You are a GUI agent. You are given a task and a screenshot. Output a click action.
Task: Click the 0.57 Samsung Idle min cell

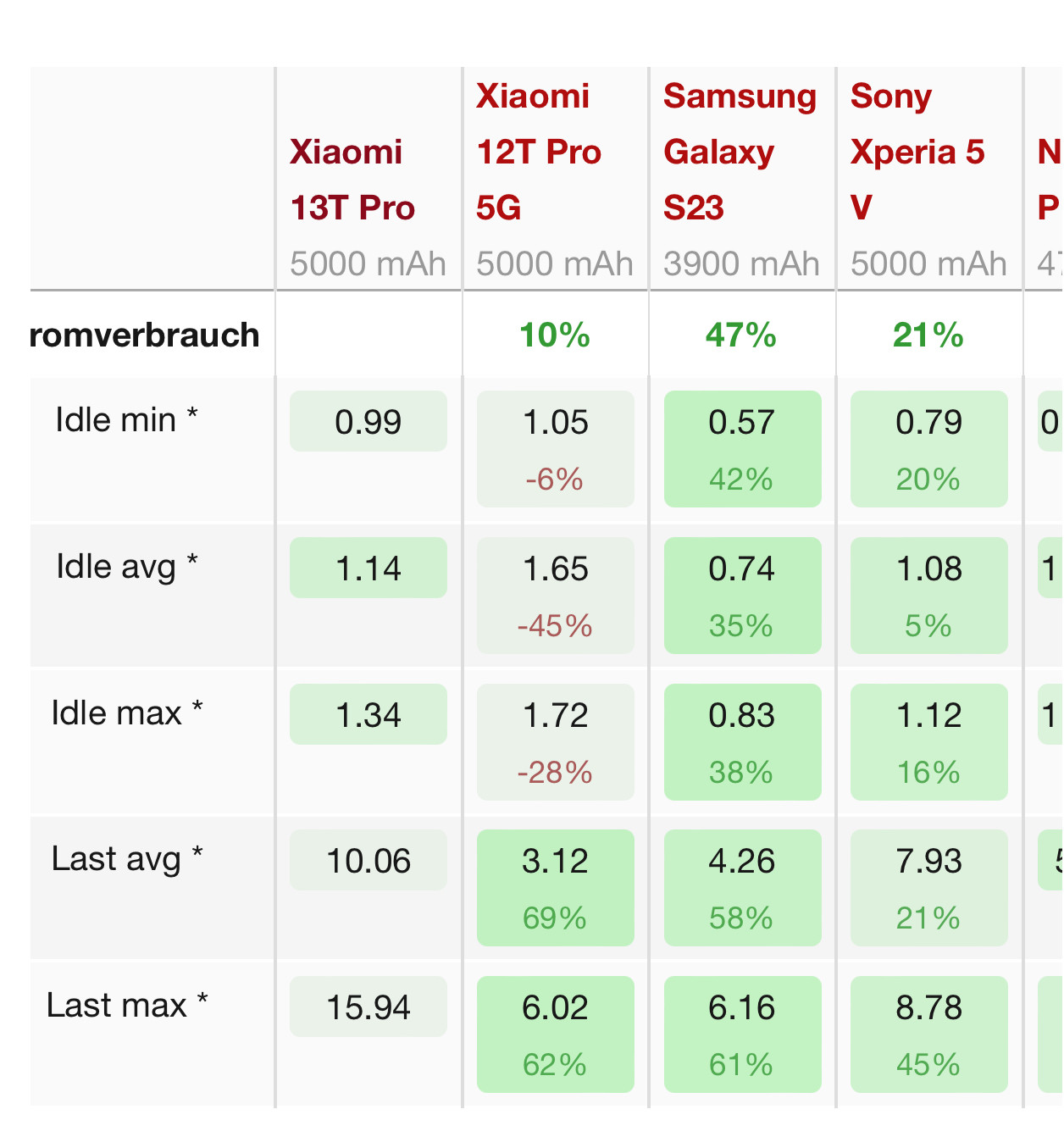coord(742,448)
